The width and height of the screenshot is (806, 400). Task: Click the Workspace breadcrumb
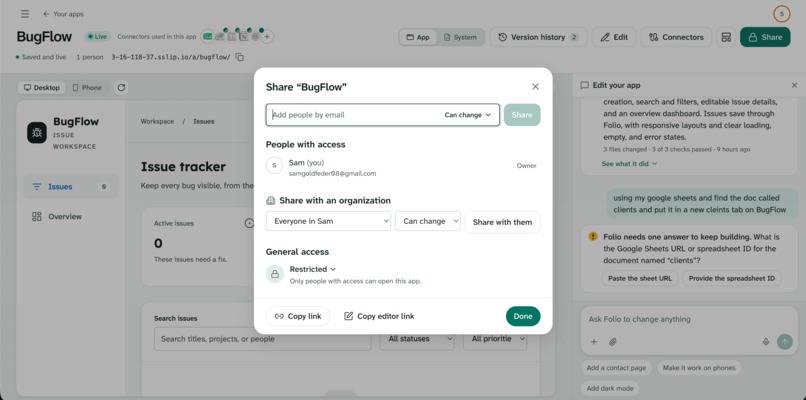pos(157,122)
